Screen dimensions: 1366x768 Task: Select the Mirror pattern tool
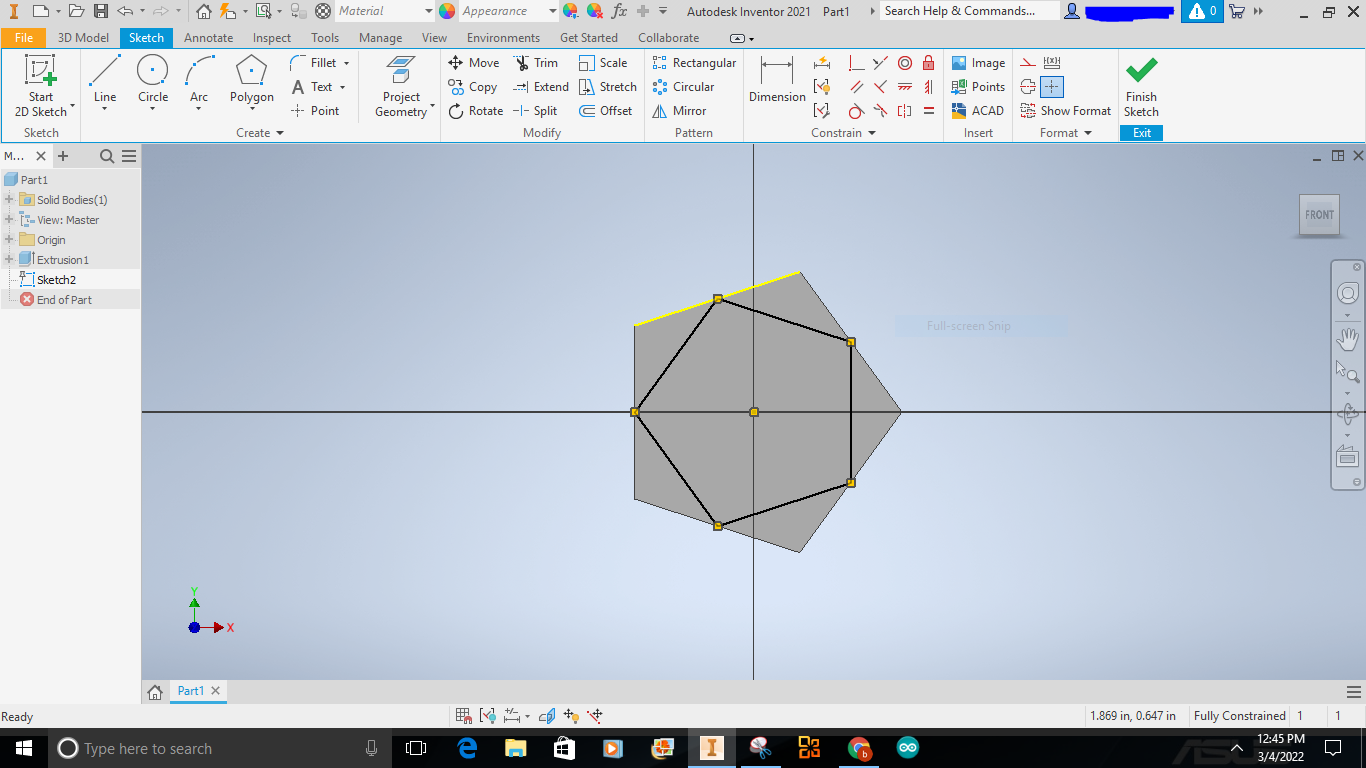tap(679, 111)
